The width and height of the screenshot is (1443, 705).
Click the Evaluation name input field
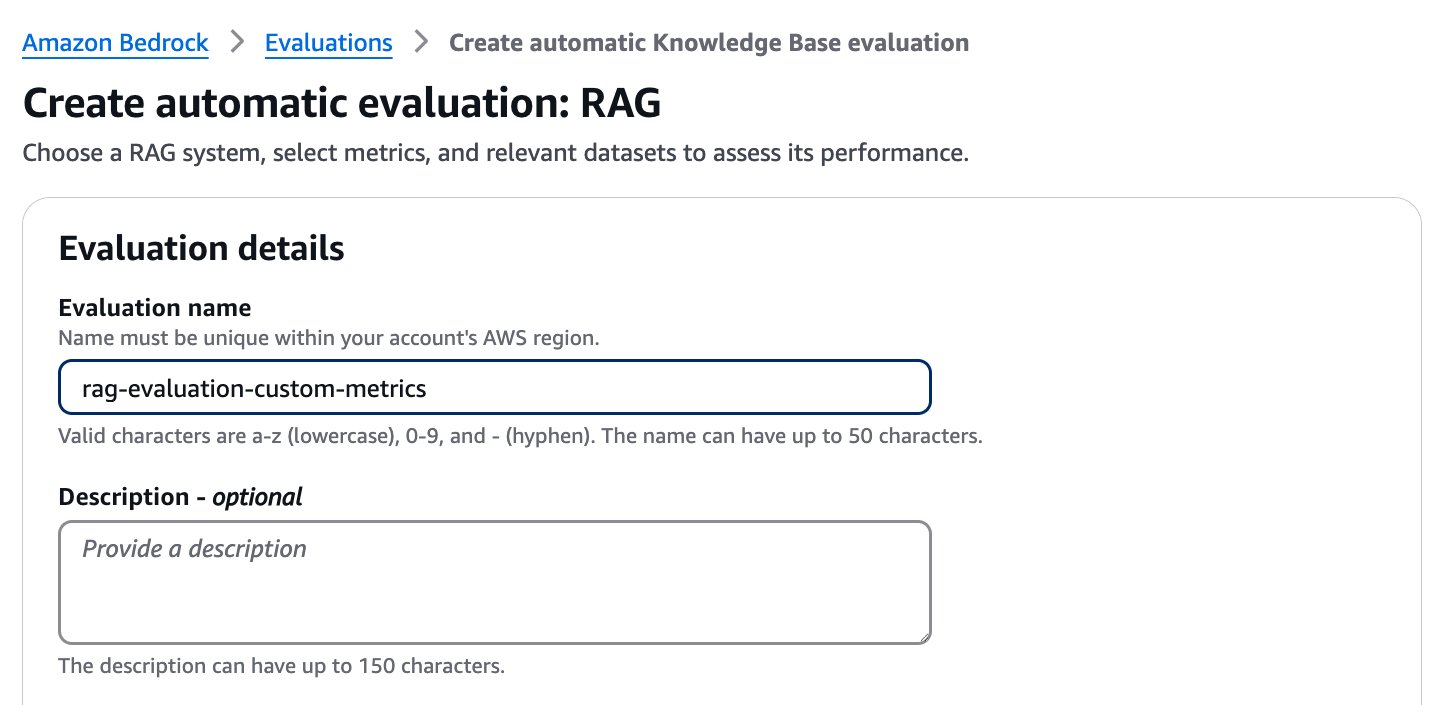495,387
